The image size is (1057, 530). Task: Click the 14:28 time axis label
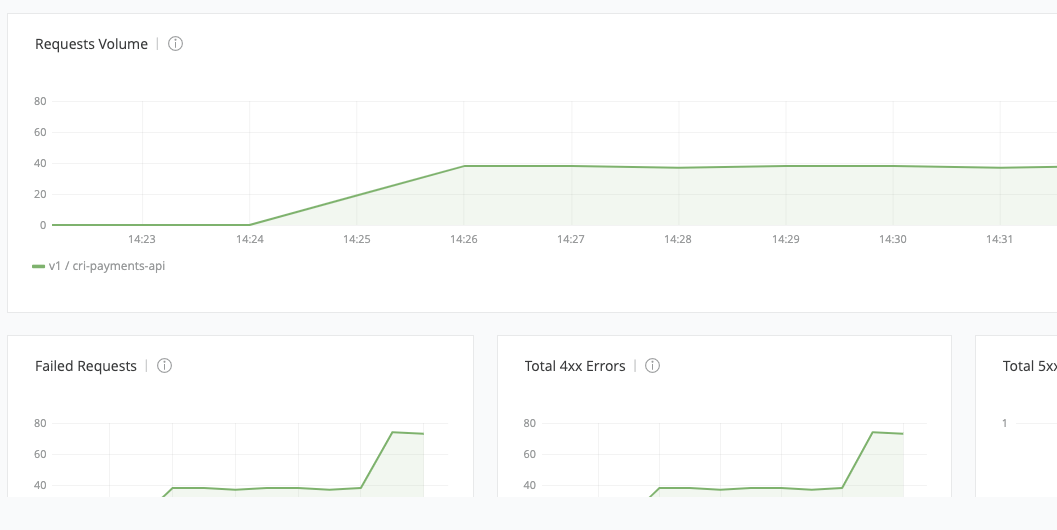678,239
